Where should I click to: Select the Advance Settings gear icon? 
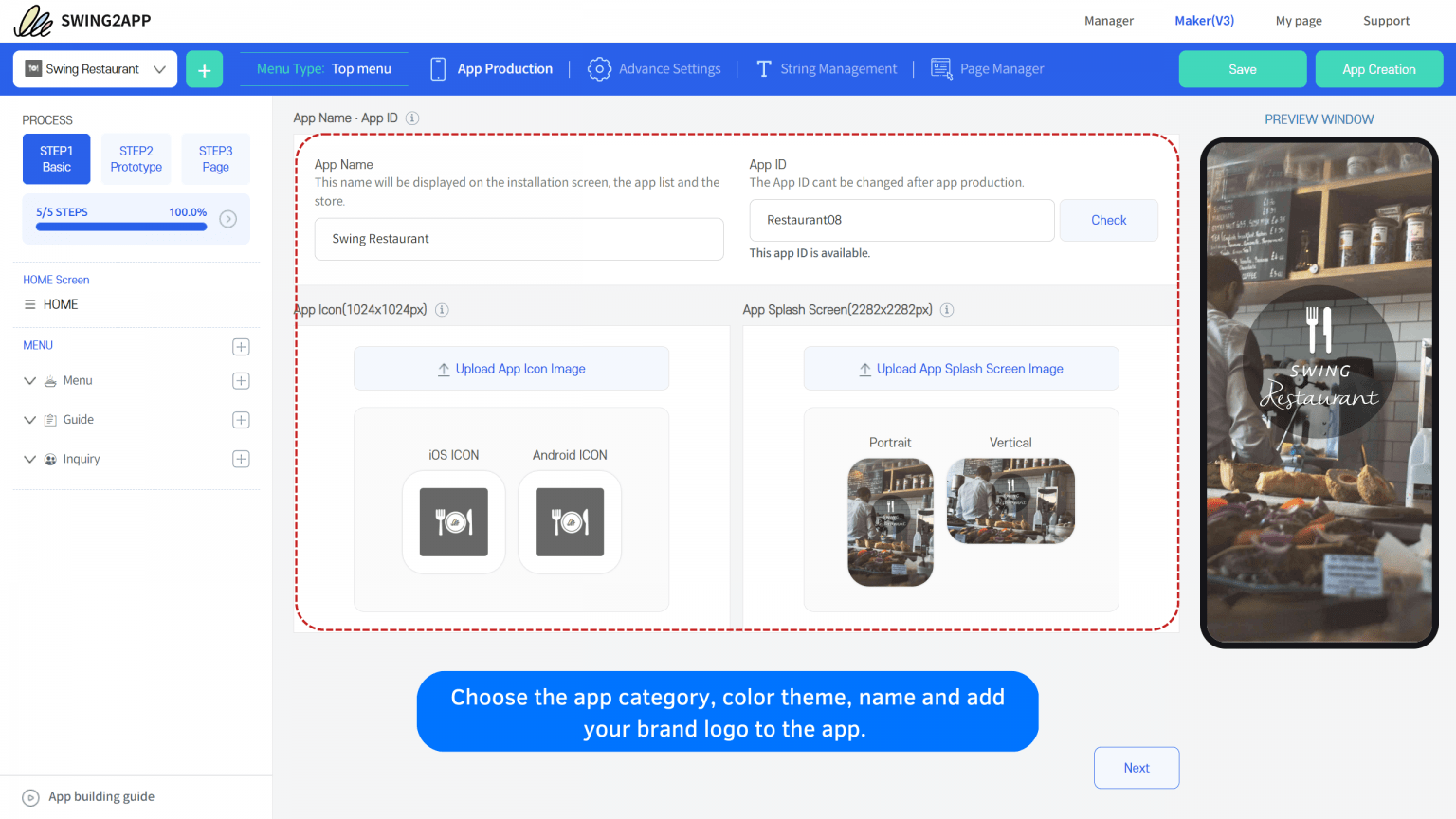(x=599, y=68)
